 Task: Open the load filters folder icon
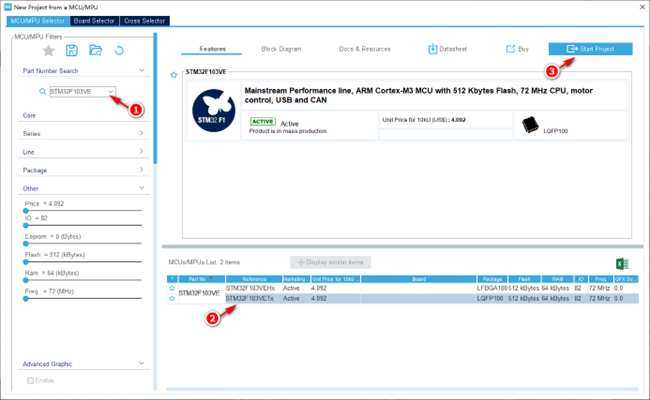pyautogui.click(x=96, y=51)
